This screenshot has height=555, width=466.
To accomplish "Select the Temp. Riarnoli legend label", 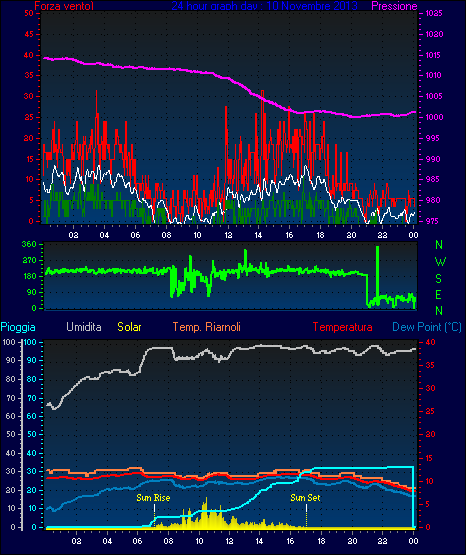I will [x=207, y=327].
